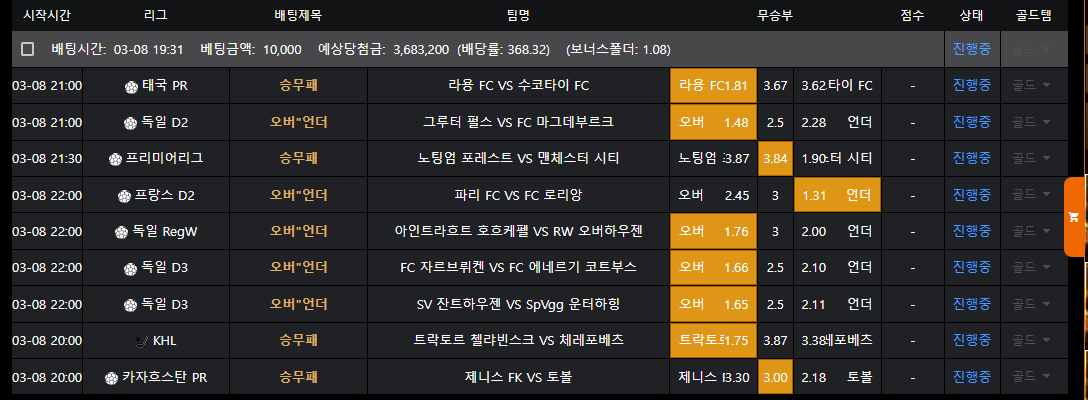Click the 팀명 column header
The height and width of the screenshot is (400, 1088).
[x=518, y=15]
